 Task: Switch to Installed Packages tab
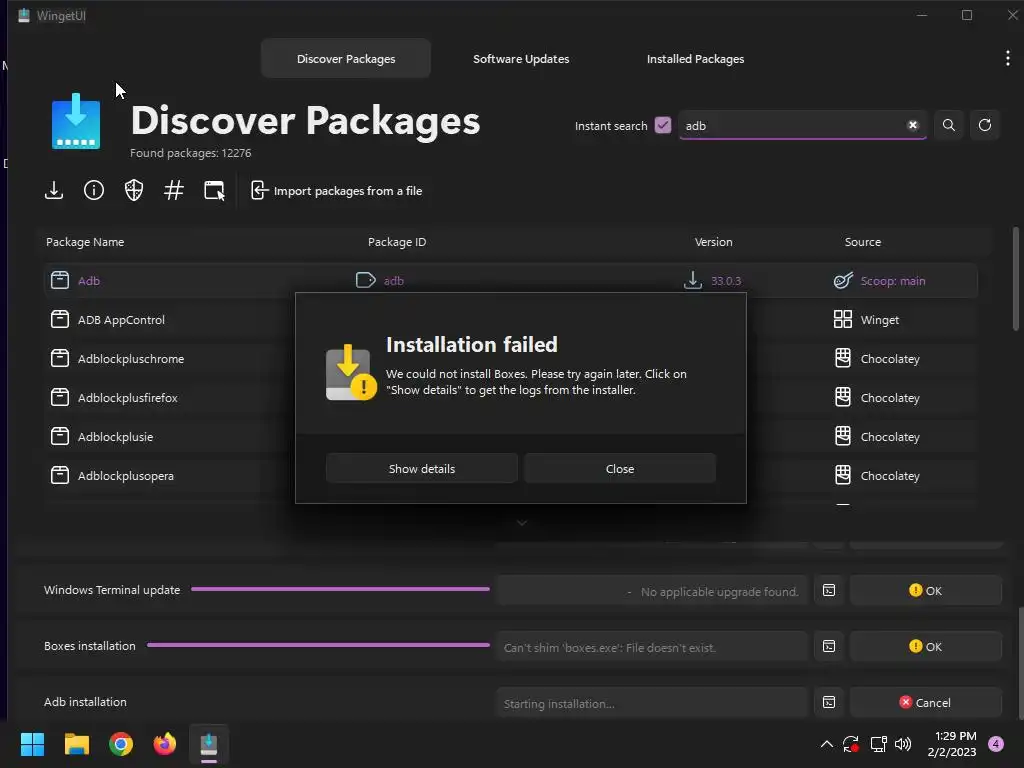pos(696,59)
